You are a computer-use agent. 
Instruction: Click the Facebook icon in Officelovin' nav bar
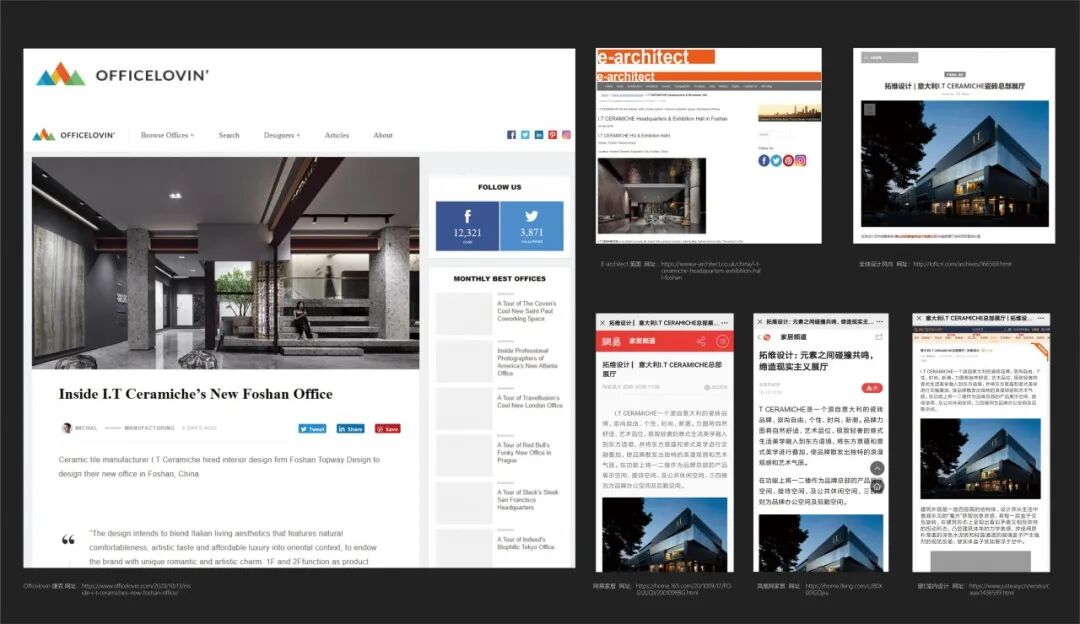[511, 135]
